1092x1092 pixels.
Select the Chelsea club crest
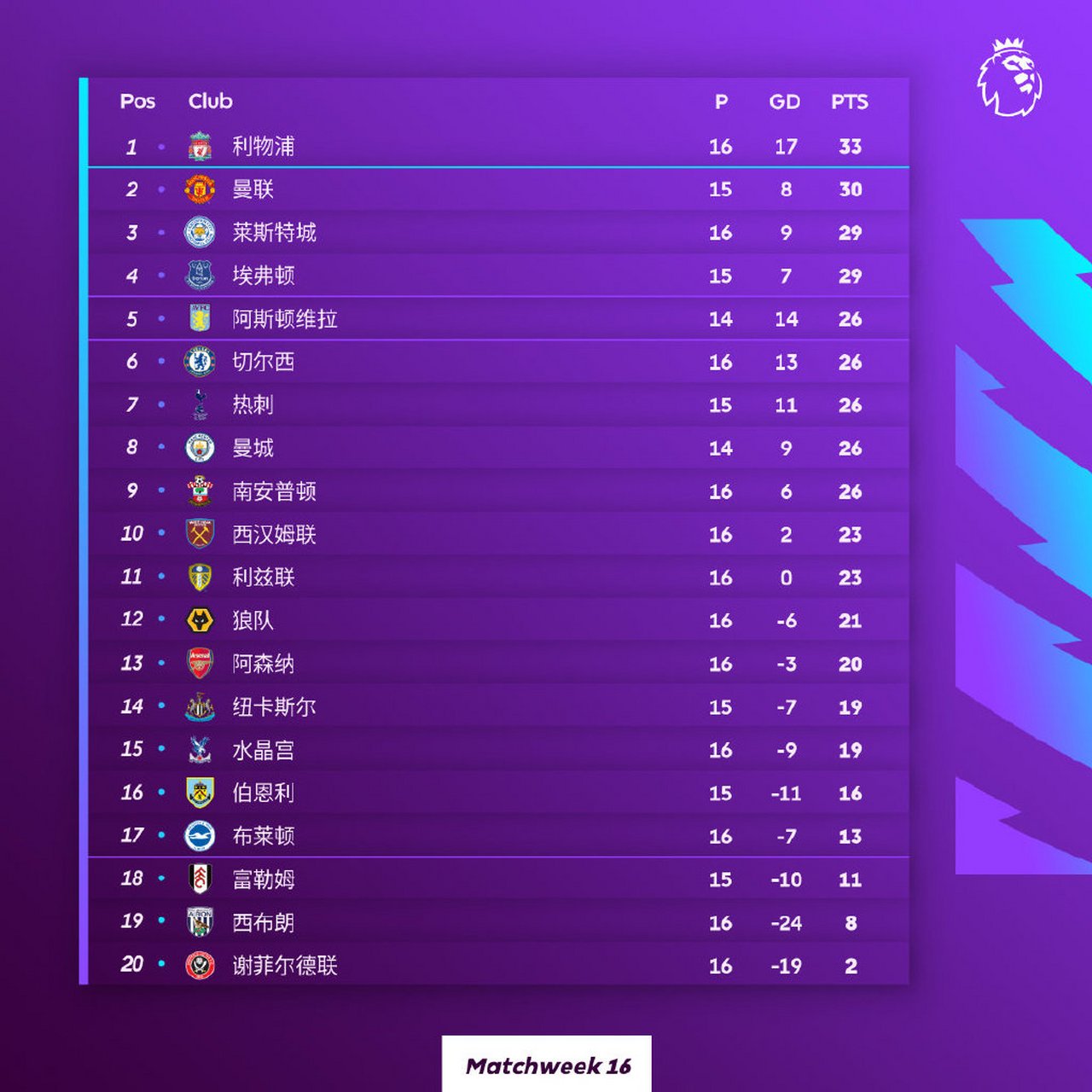tap(200, 362)
